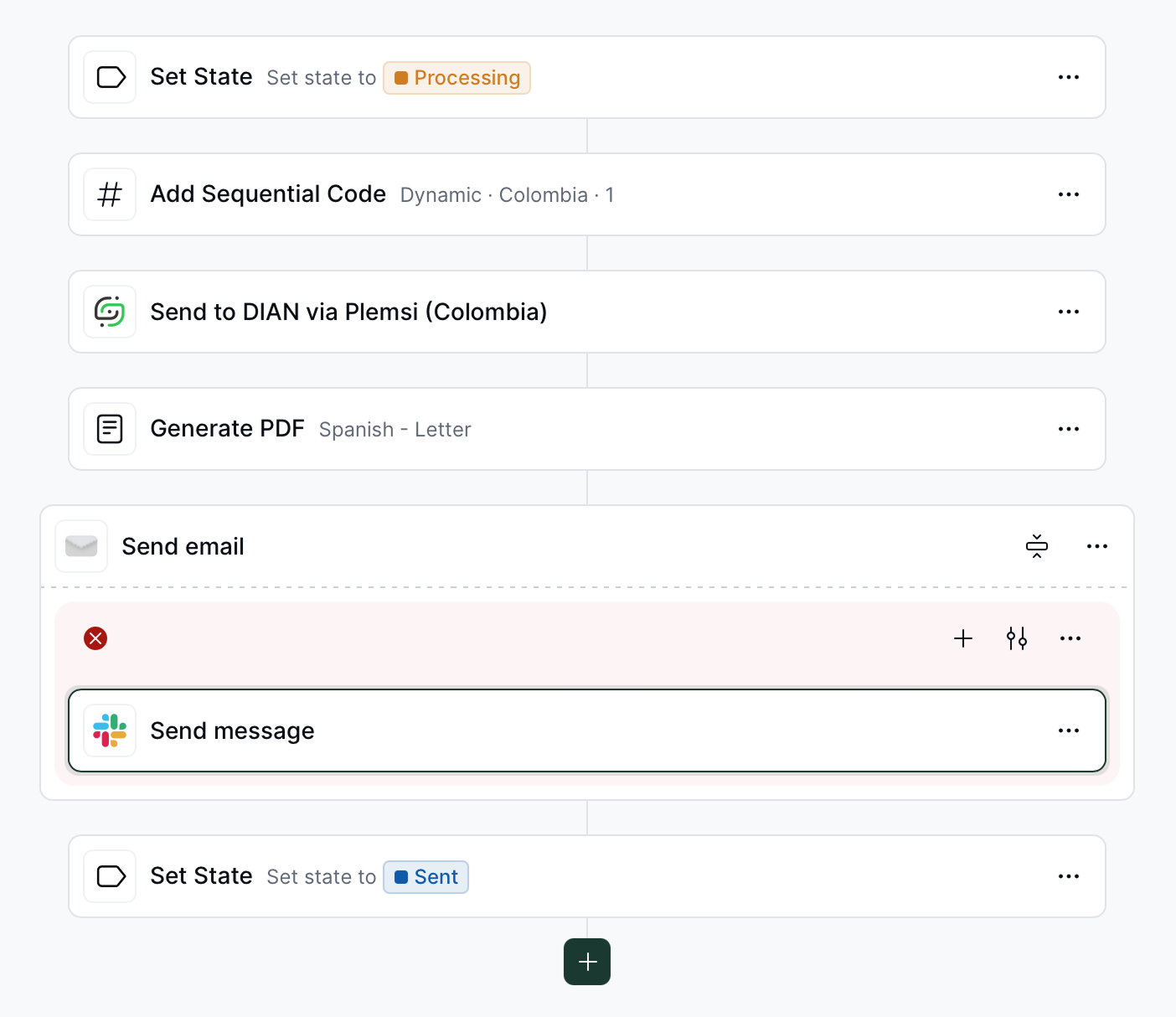Click the Generate PDF document icon
Image resolution: width=1176 pixels, height=1017 pixels.
111,429
